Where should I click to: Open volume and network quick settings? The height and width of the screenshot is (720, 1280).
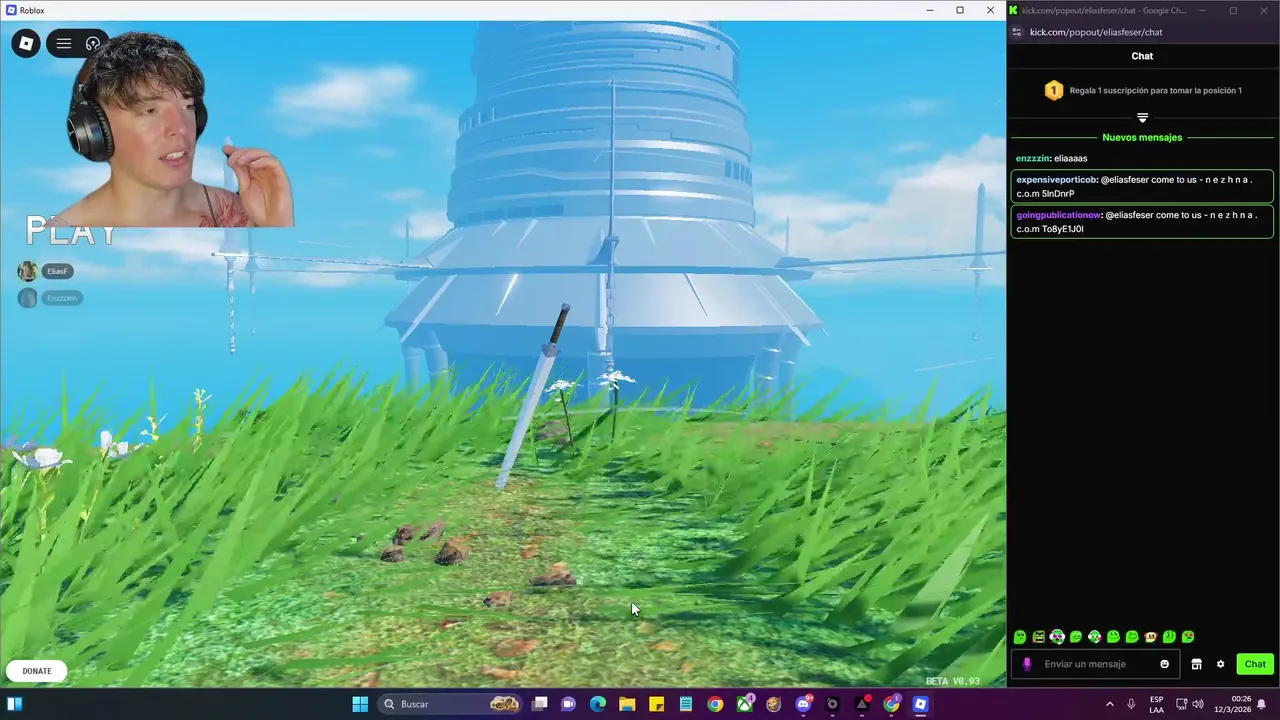coord(1189,704)
